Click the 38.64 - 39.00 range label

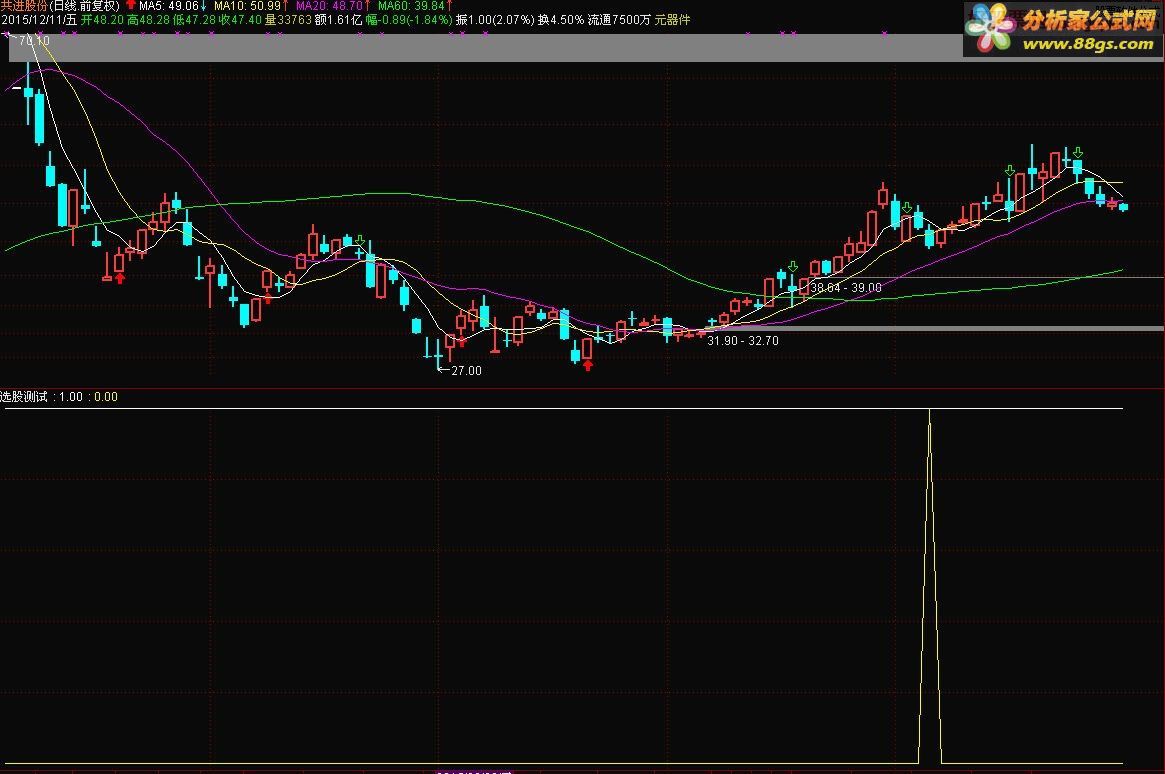846,287
